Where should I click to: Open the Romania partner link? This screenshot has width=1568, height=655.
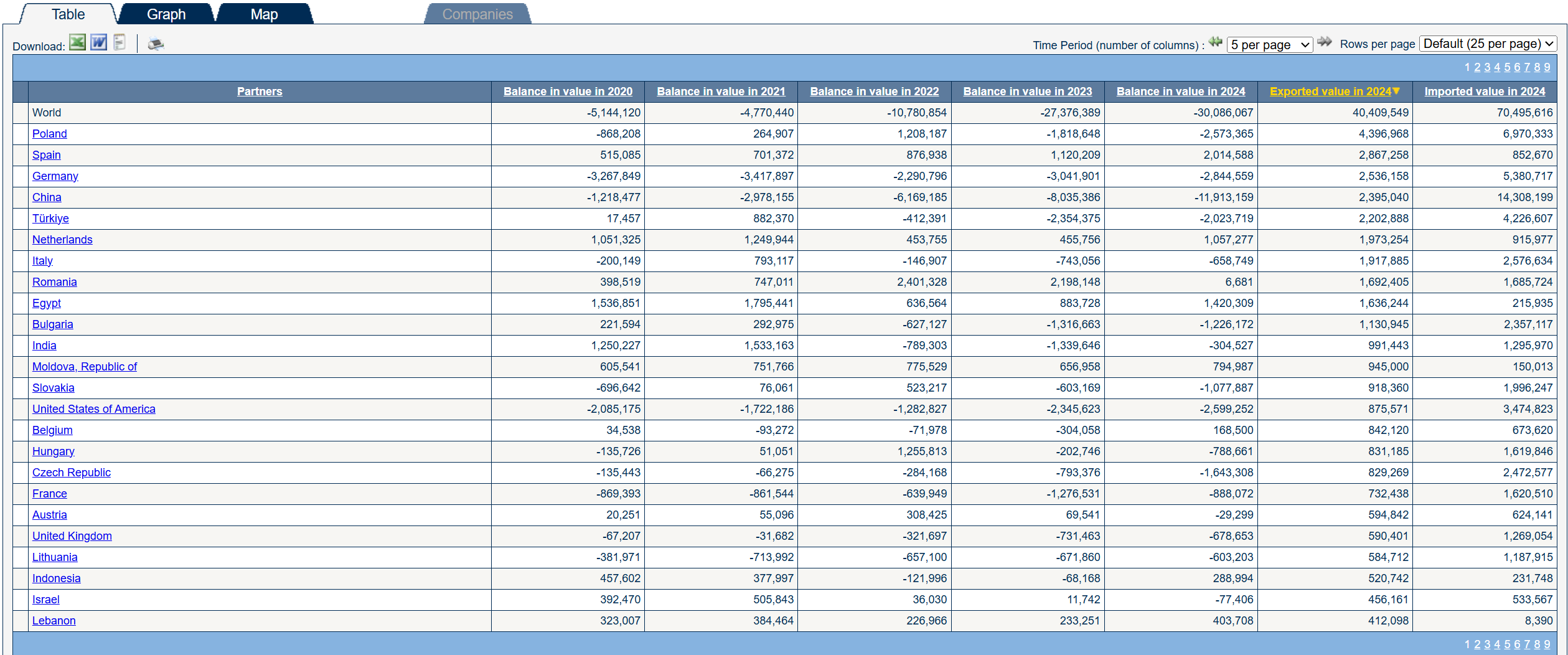point(55,282)
